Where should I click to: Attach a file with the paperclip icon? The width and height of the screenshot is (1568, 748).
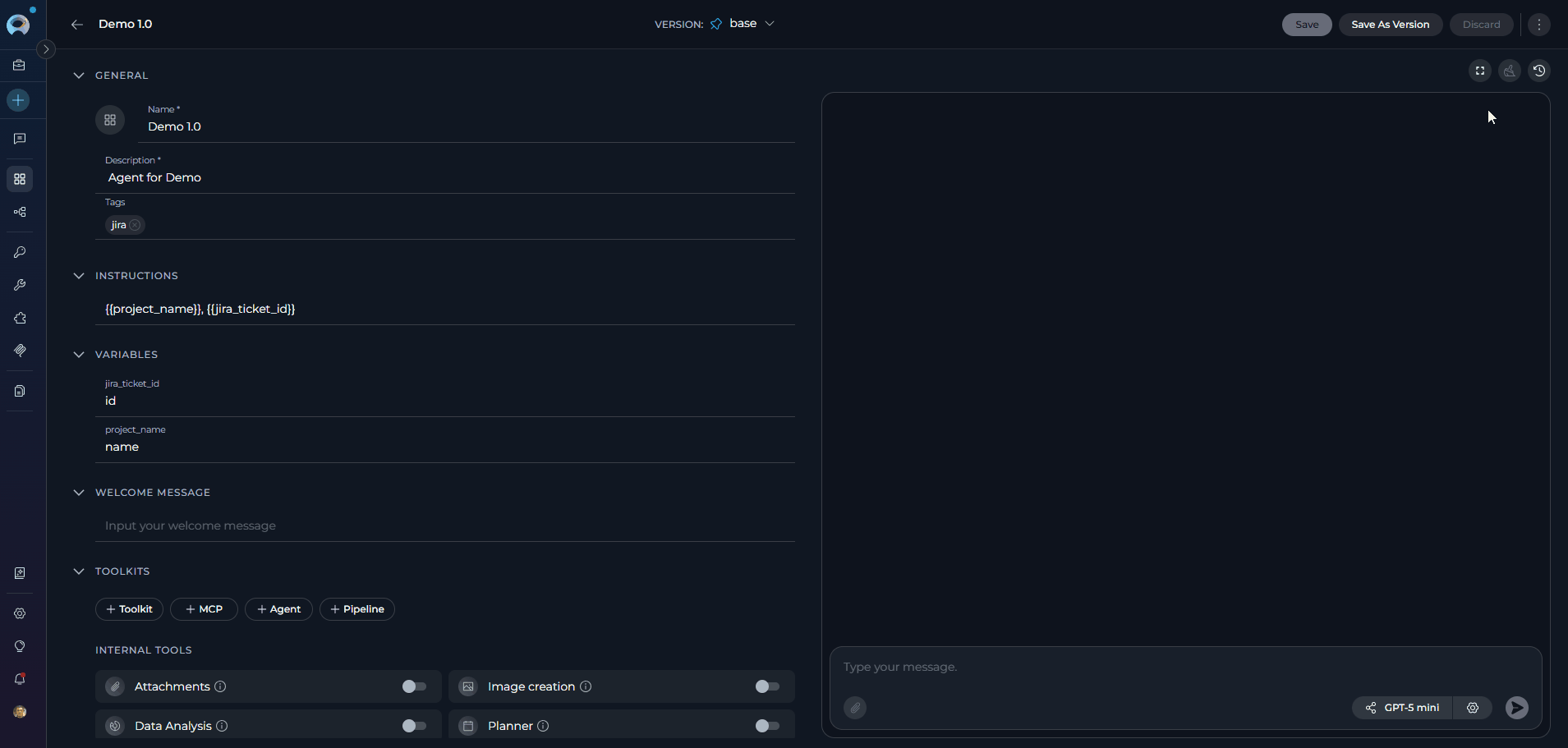(854, 708)
